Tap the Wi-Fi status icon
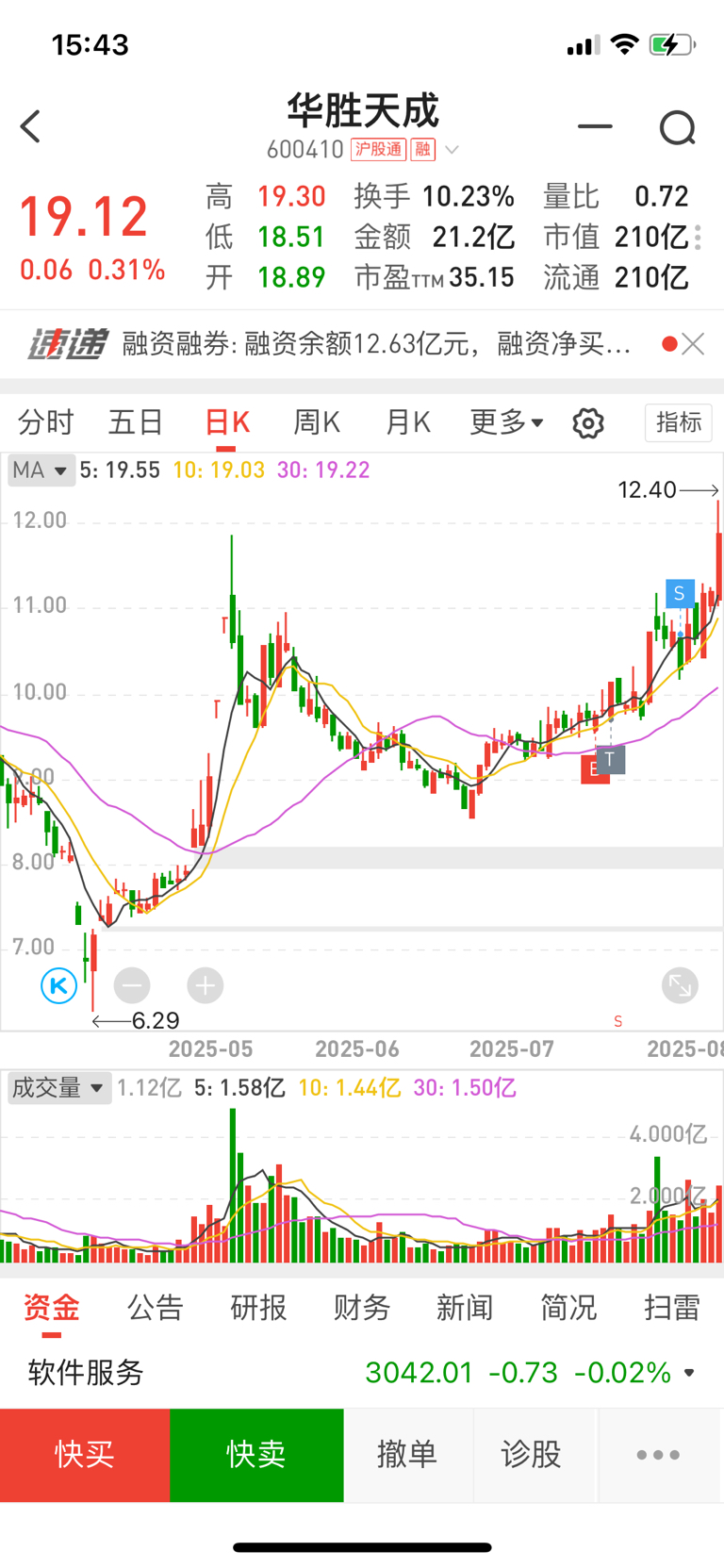724x1568 pixels. [x=624, y=44]
